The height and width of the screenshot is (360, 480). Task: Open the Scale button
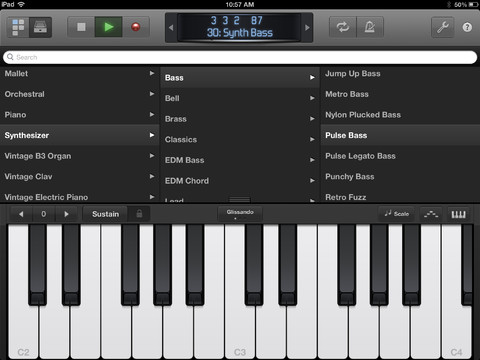tap(397, 214)
